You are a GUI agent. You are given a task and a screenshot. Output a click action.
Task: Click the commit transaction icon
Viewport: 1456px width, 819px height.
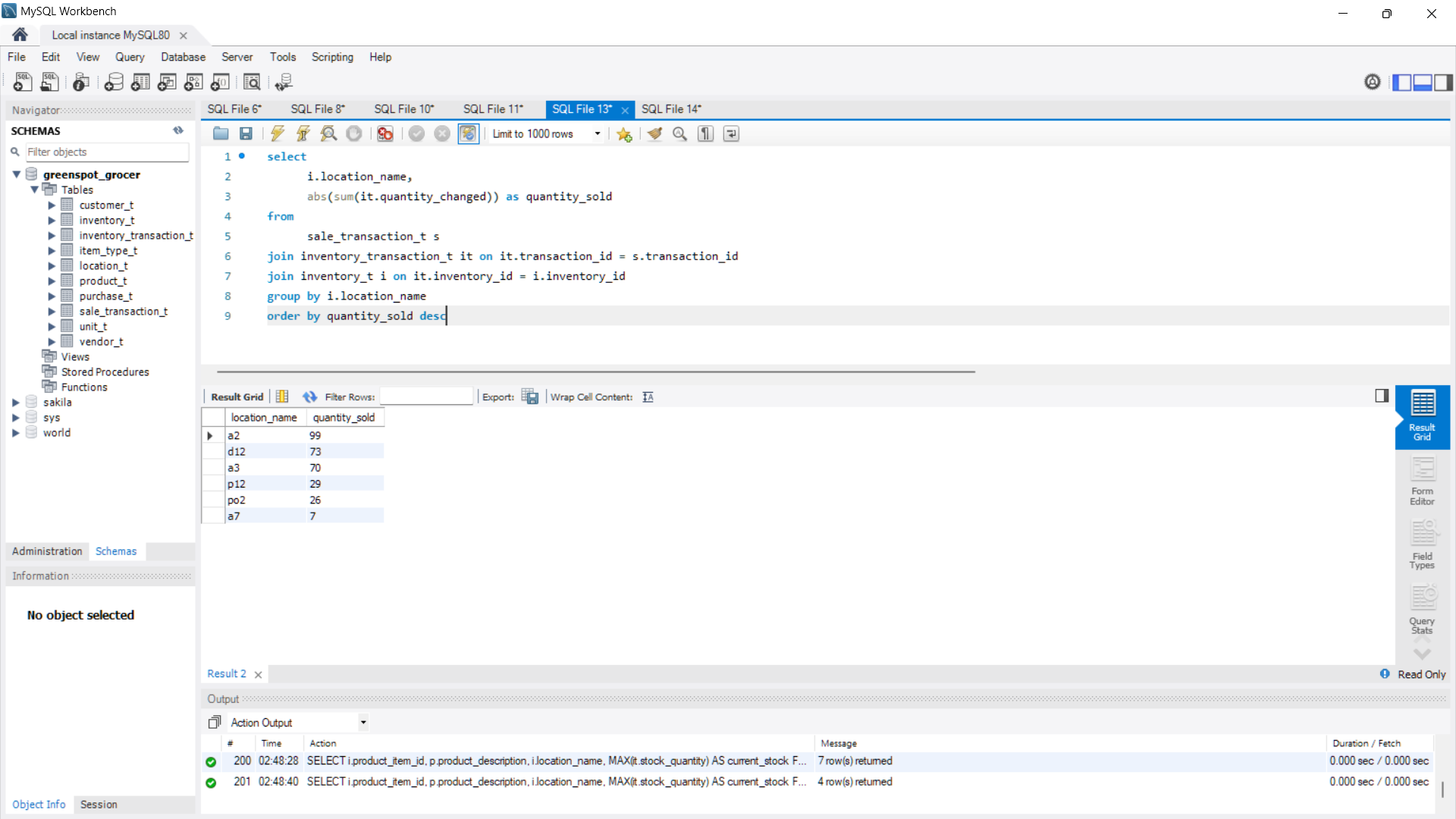416,134
